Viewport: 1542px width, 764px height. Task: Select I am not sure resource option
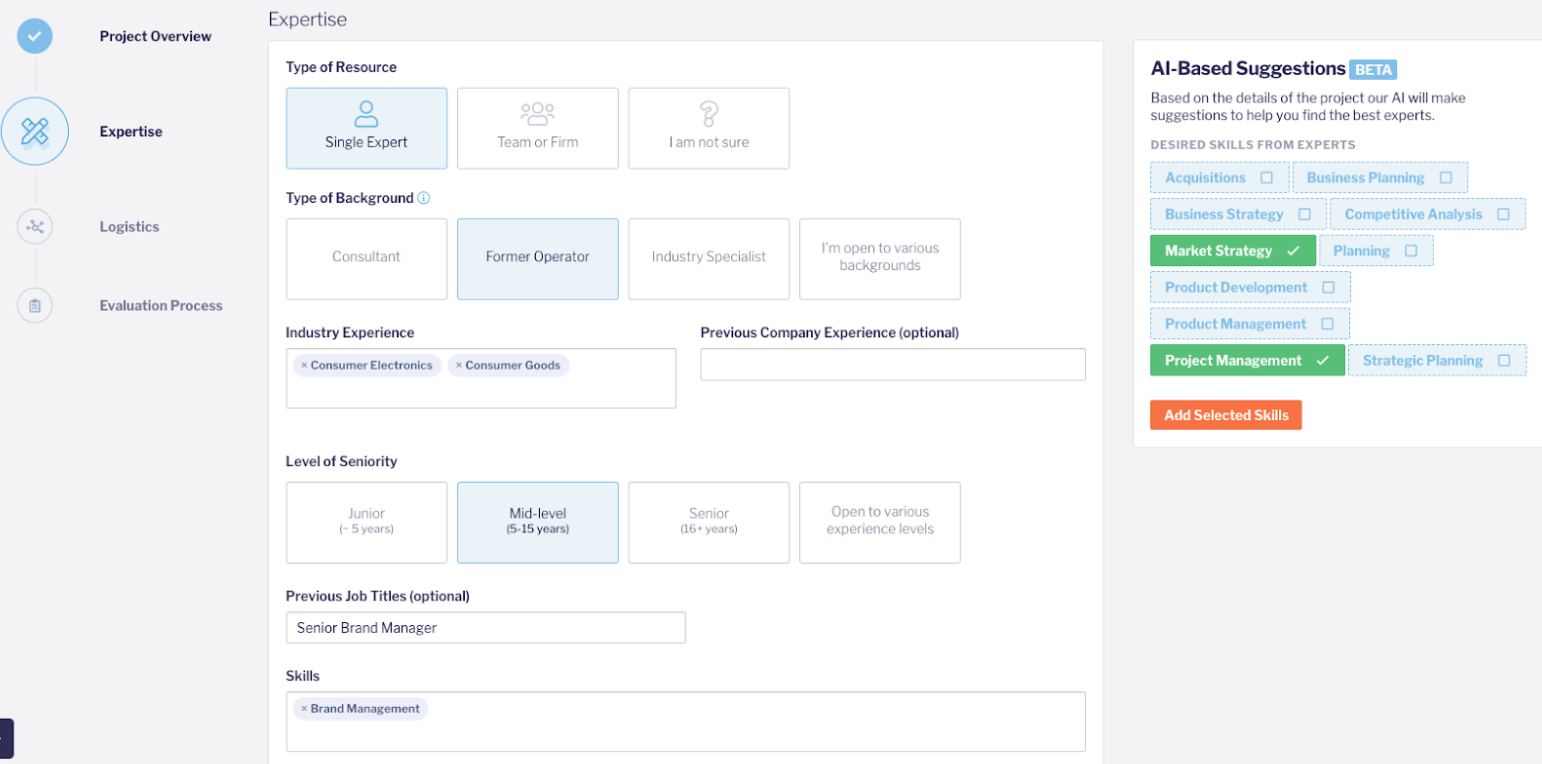click(709, 128)
